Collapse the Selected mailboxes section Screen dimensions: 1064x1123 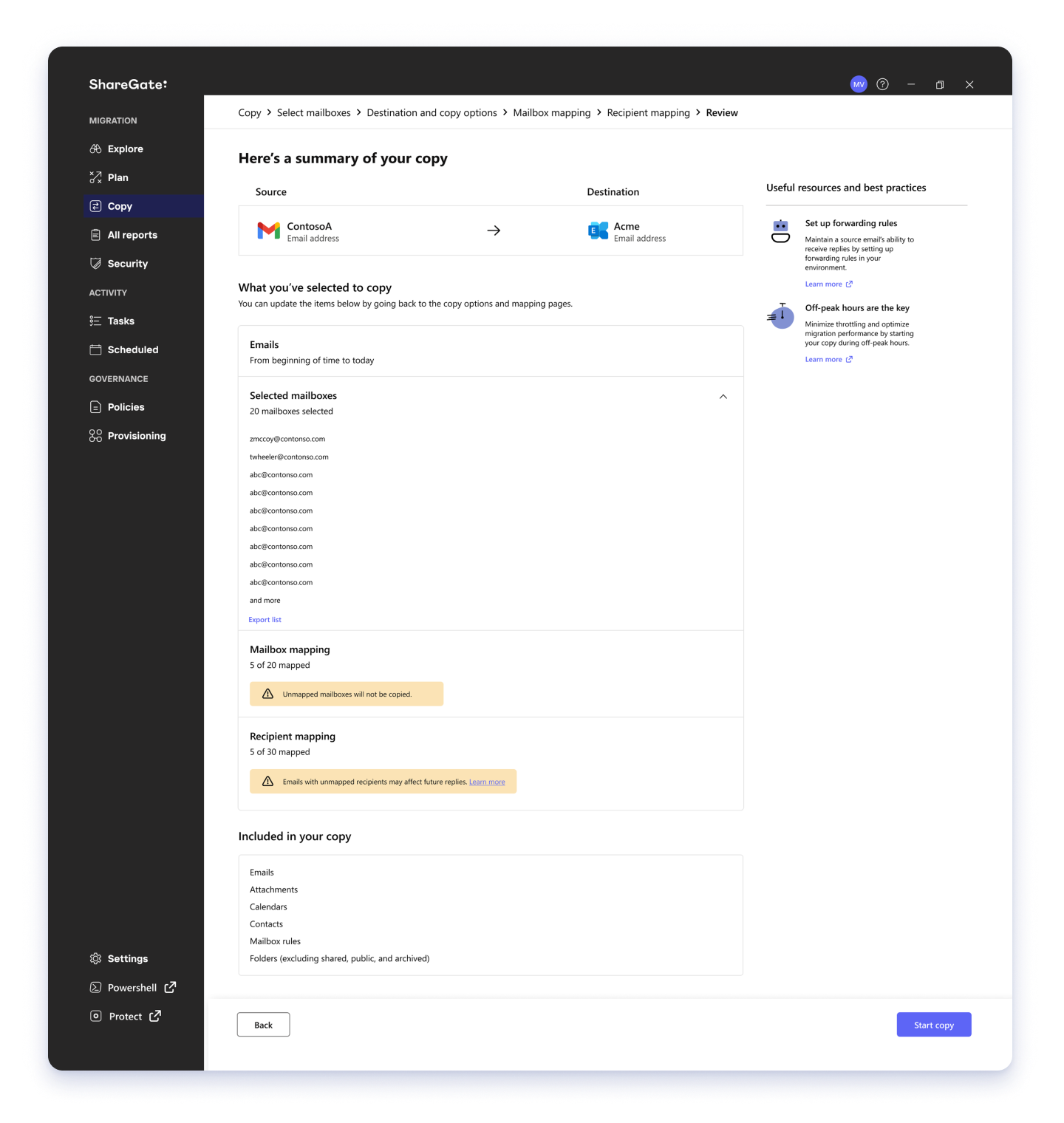click(723, 397)
